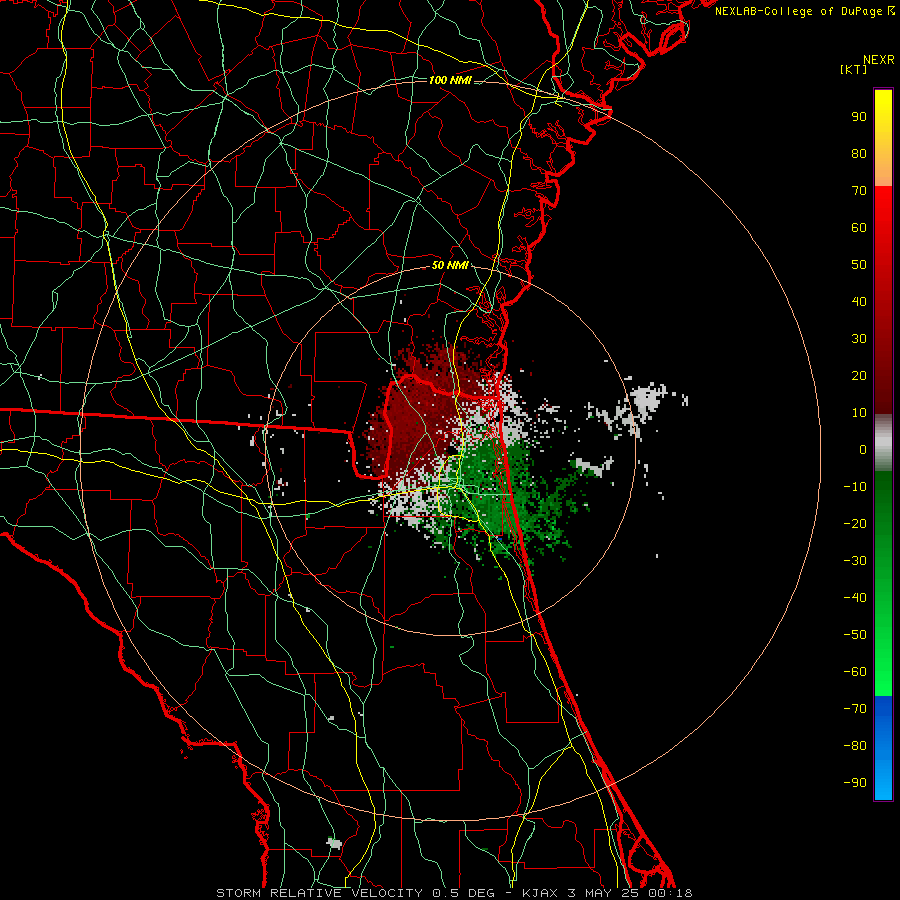Select the 70 value on the velocity scale
Viewport: 900px width, 900px height.
[859, 191]
